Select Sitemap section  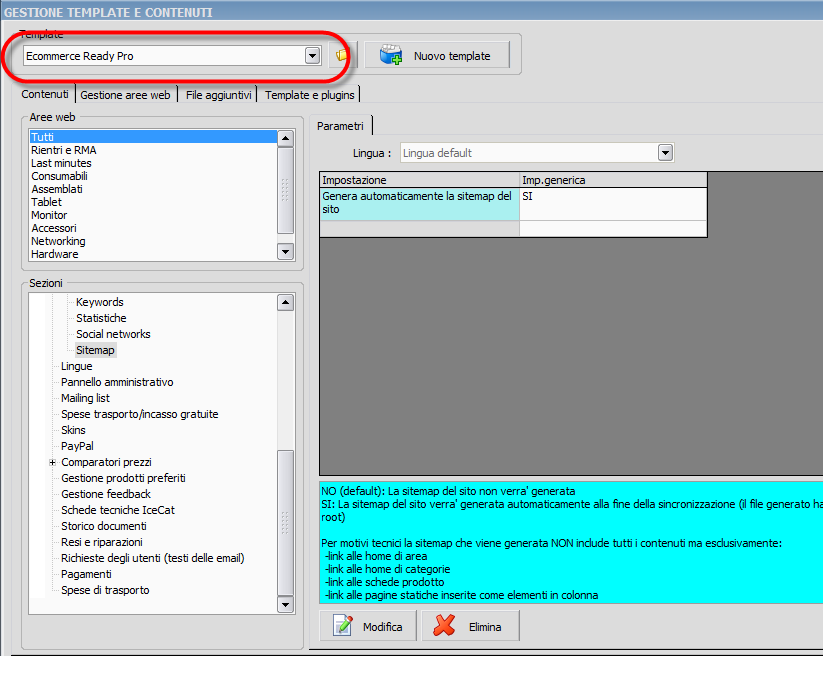[95, 350]
